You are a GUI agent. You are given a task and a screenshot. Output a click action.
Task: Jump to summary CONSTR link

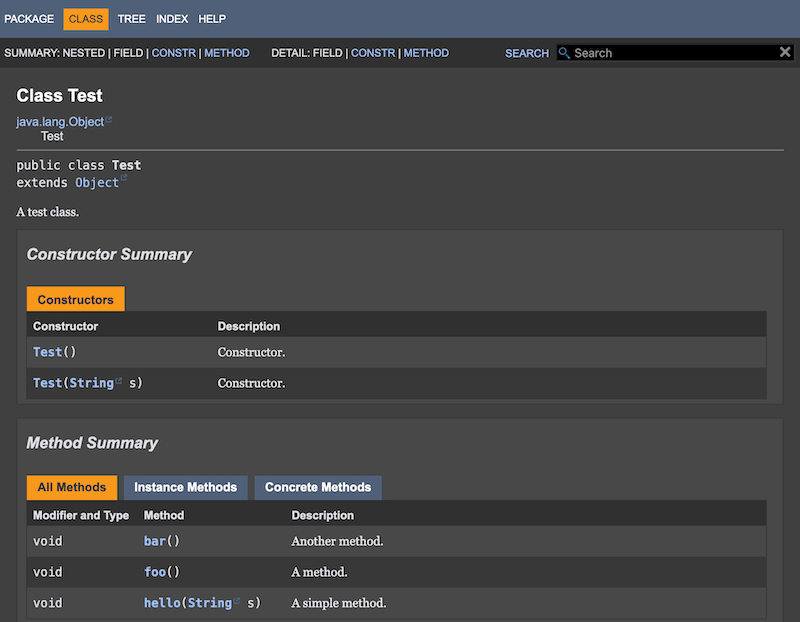pyautogui.click(x=173, y=53)
